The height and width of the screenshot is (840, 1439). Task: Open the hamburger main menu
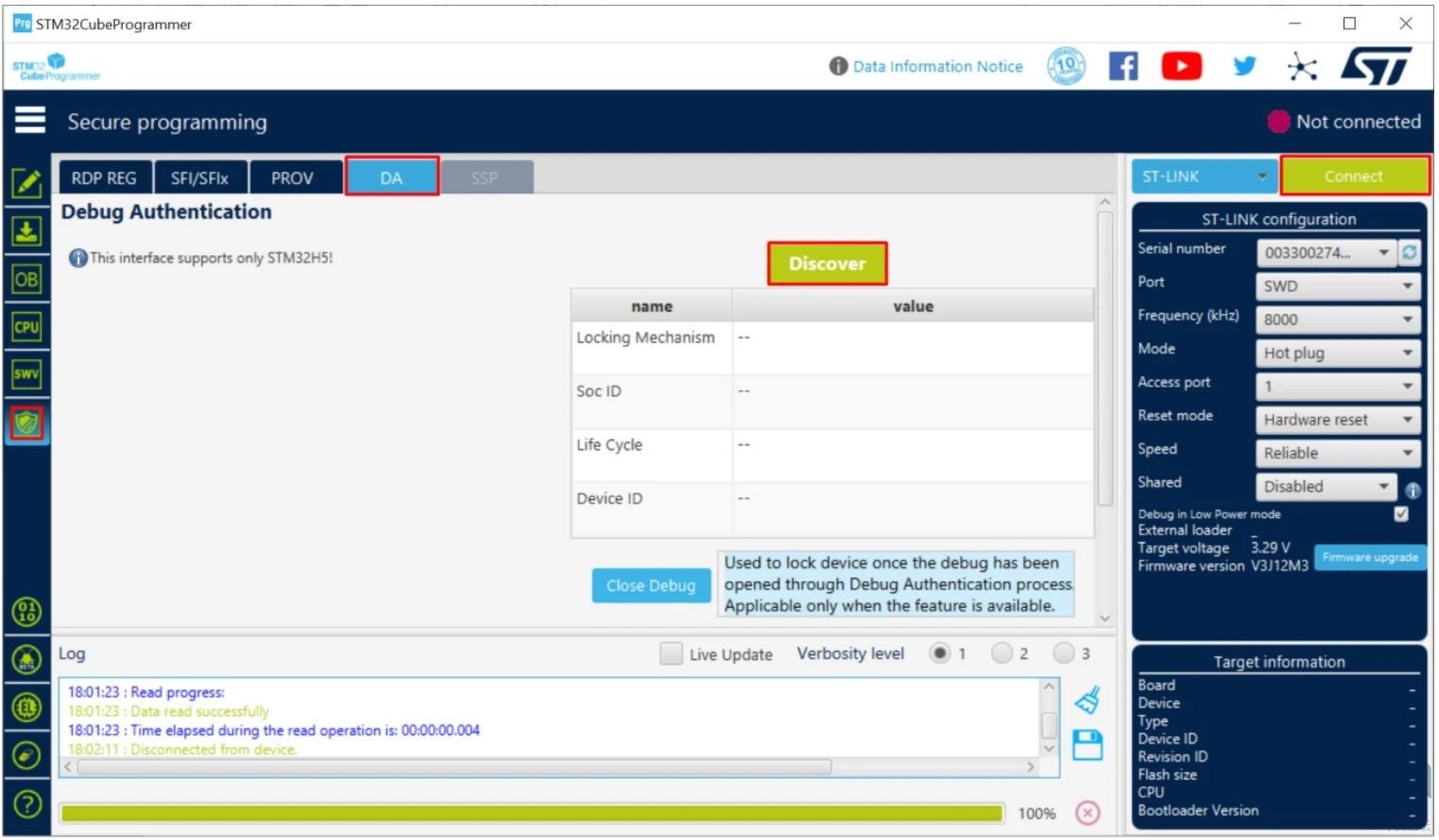click(30, 121)
